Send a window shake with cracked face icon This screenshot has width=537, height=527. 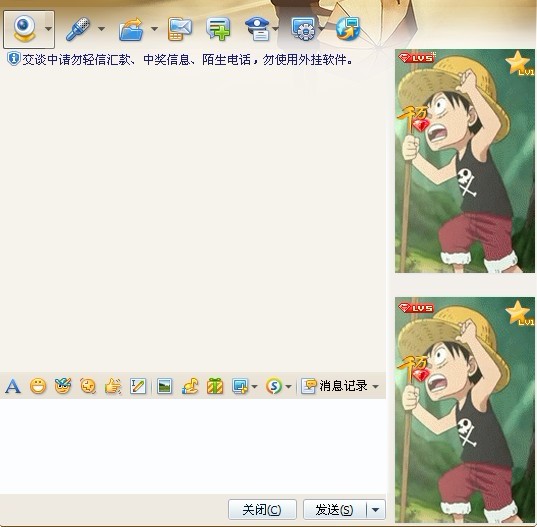pyautogui.click(x=88, y=386)
